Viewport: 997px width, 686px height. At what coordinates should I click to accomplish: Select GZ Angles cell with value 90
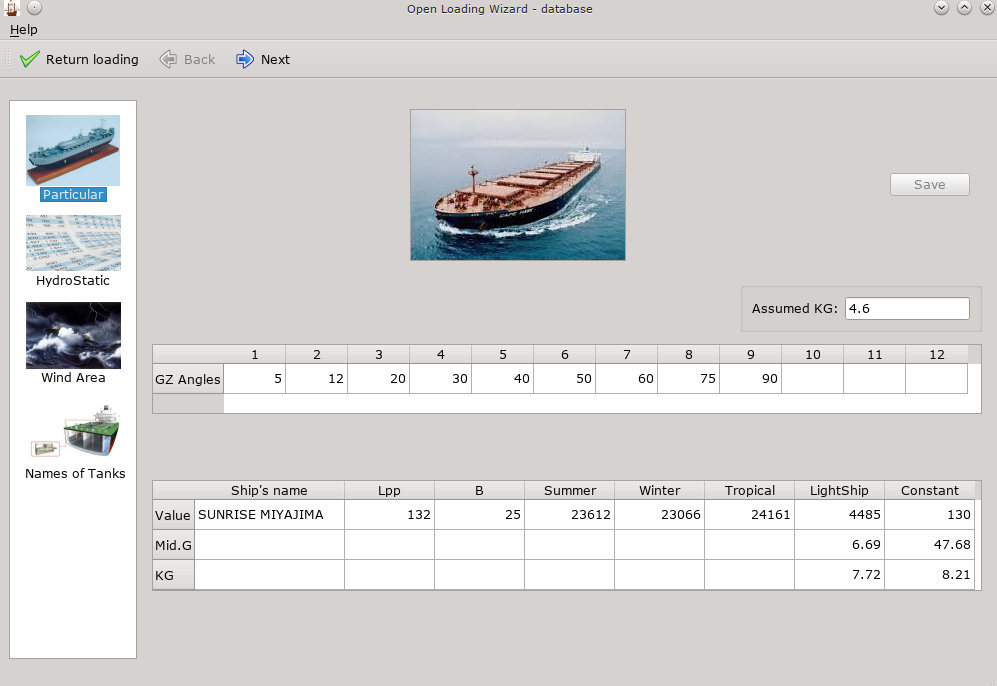tap(750, 379)
